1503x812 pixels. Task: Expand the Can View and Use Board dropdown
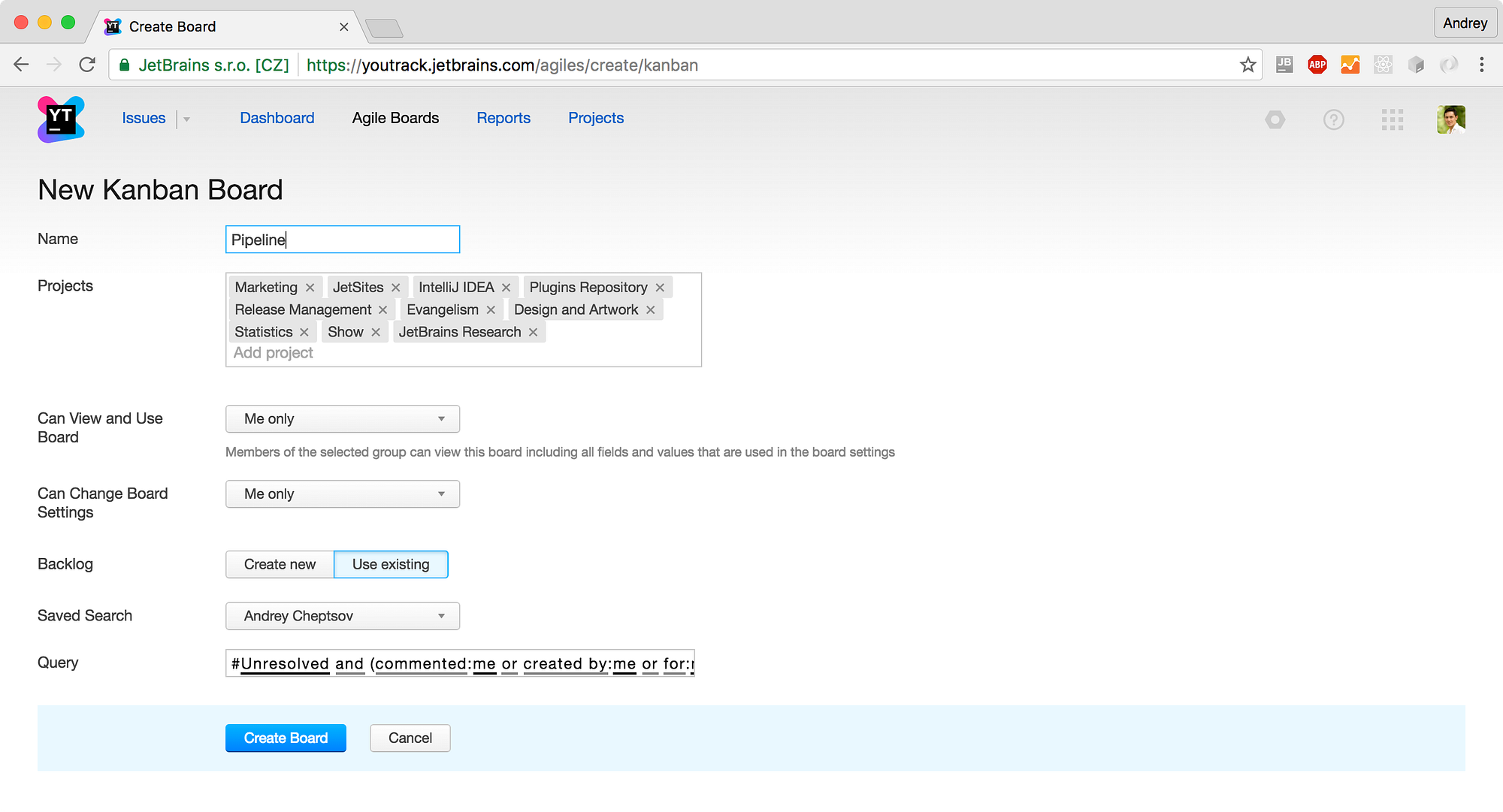point(343,419)
